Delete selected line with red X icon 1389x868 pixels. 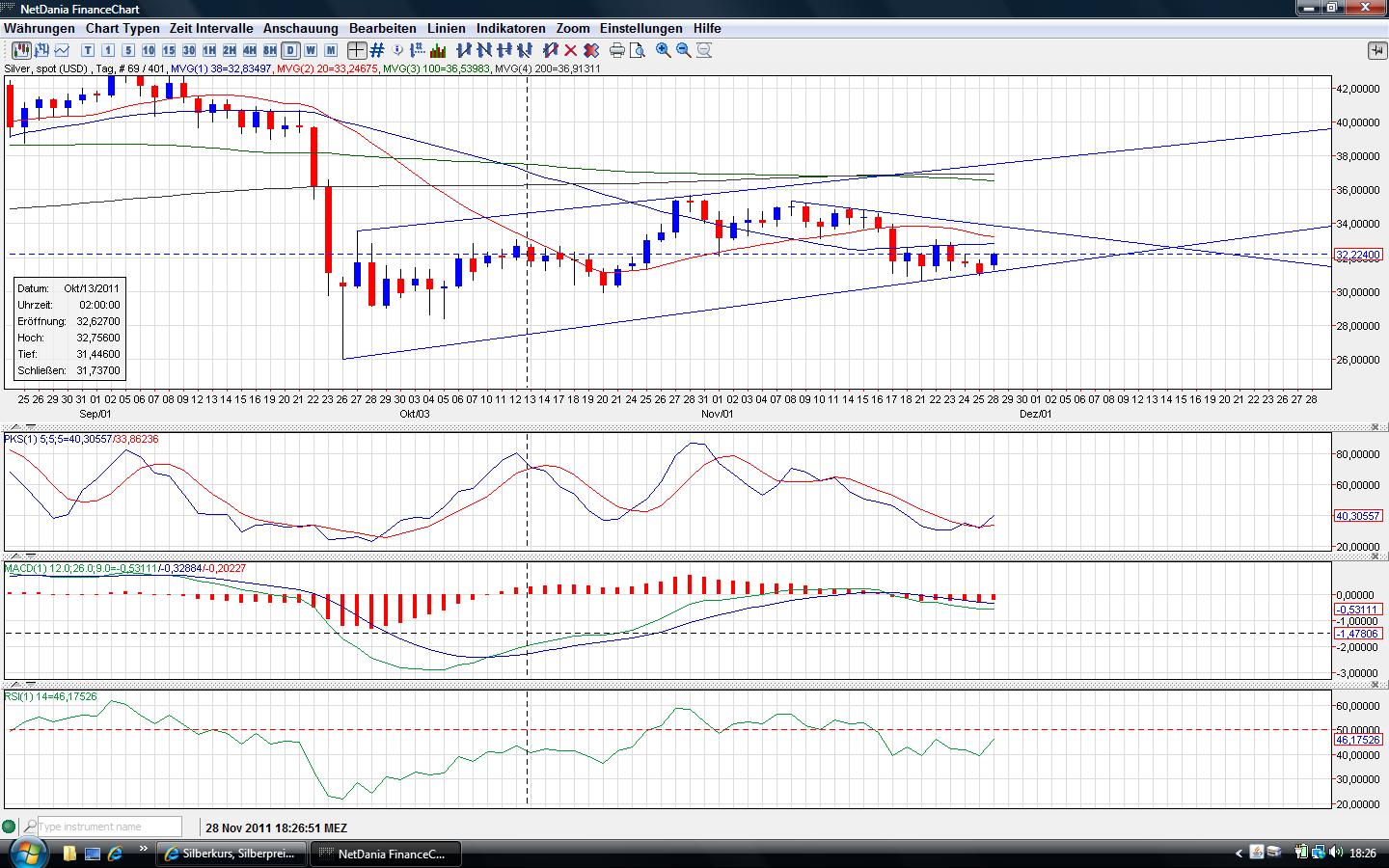570,50
